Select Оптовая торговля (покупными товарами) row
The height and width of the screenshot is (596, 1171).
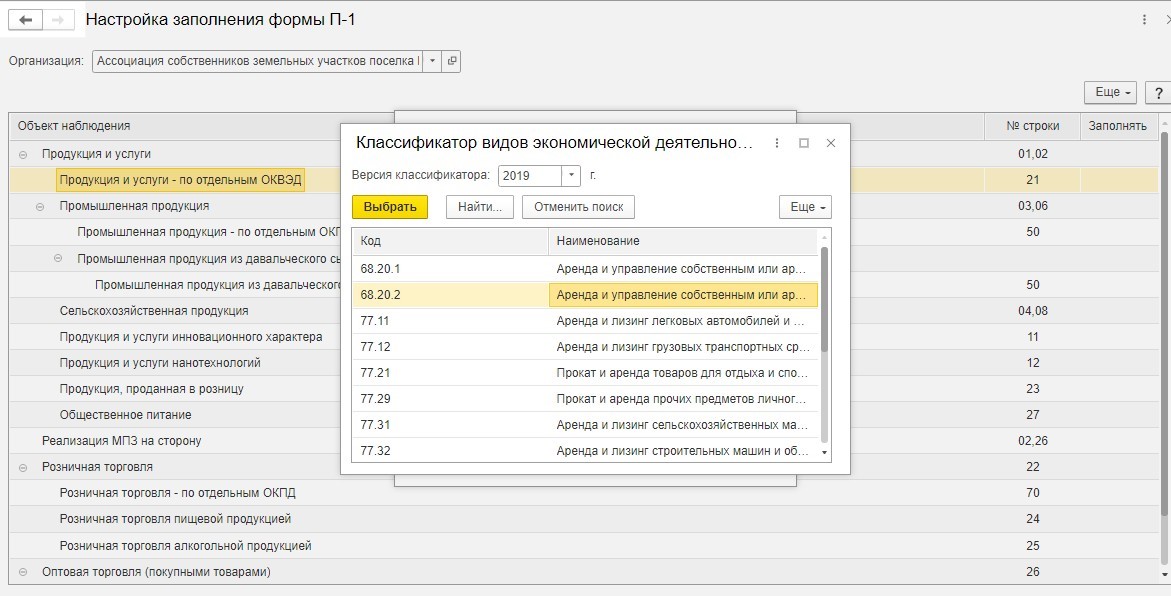(x=156, y=572)
